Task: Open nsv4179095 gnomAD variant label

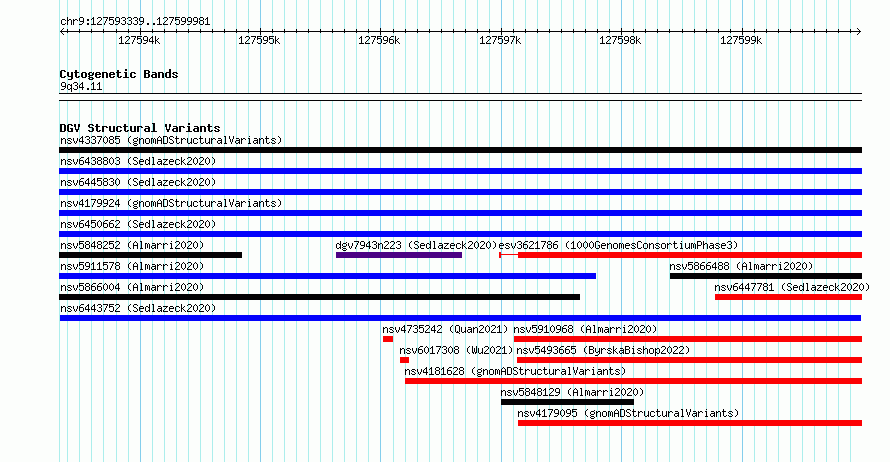Action: coord(628,413)
